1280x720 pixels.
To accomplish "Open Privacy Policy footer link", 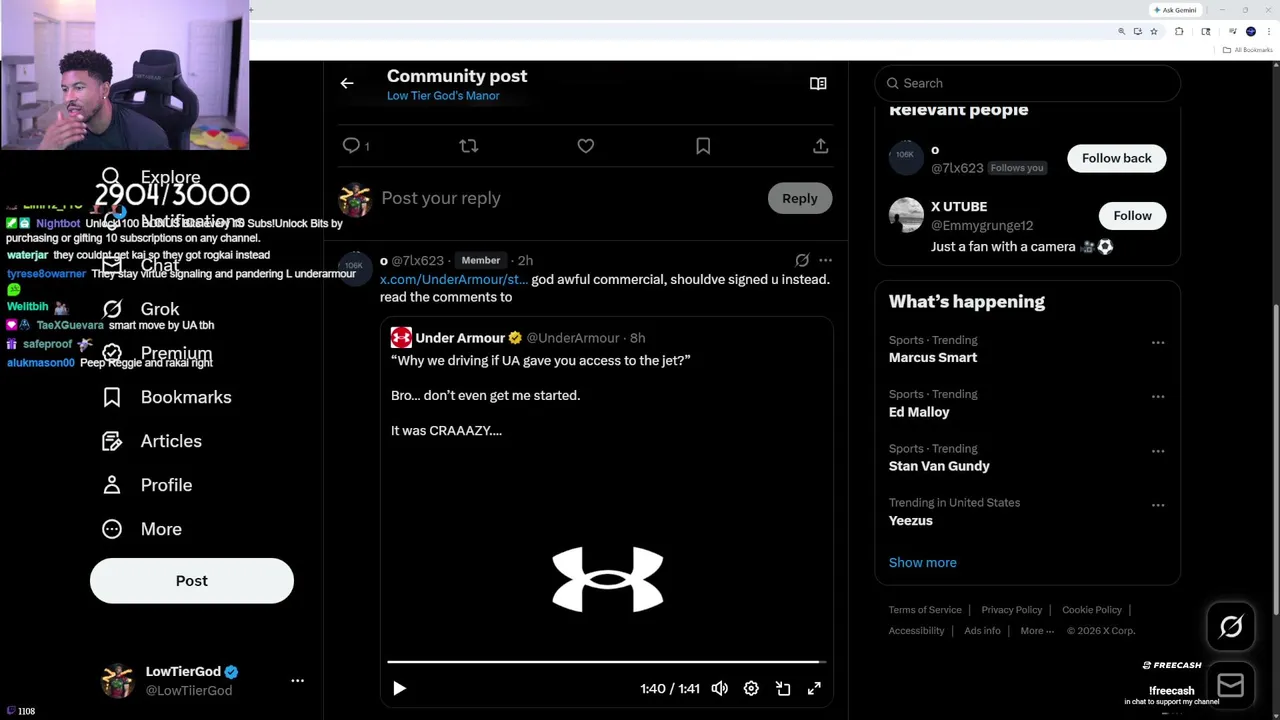I will tap(1012, 610).
